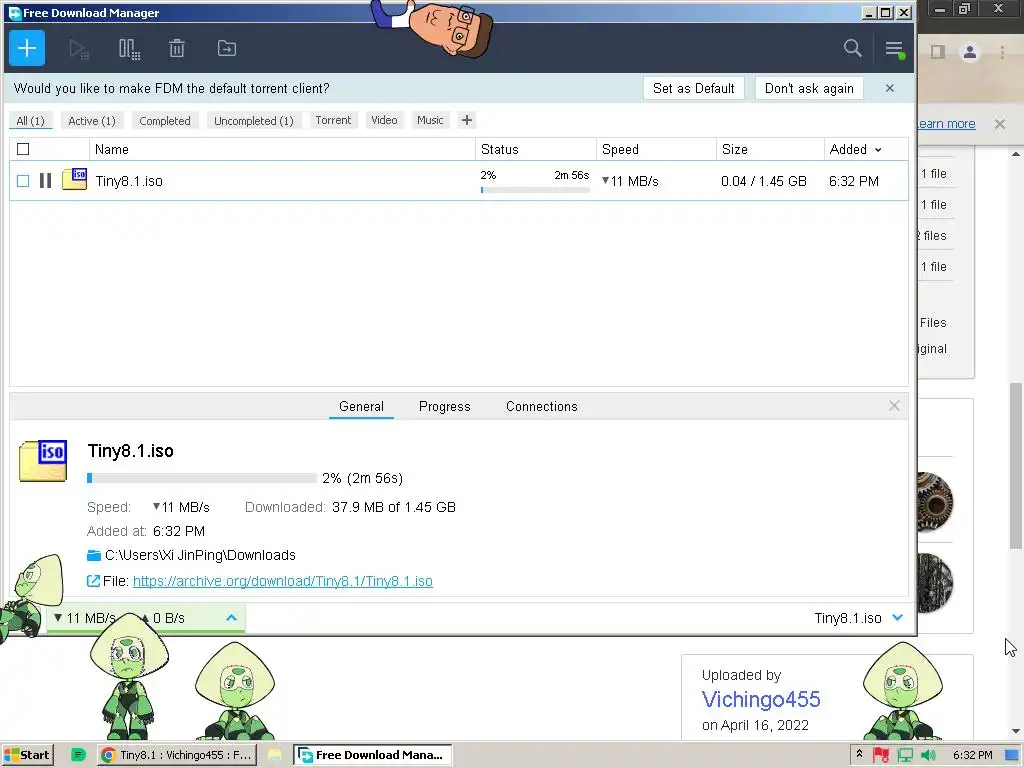Click the taskbar clock showing 6:32 PM
1024x768 pixels.
972,755
